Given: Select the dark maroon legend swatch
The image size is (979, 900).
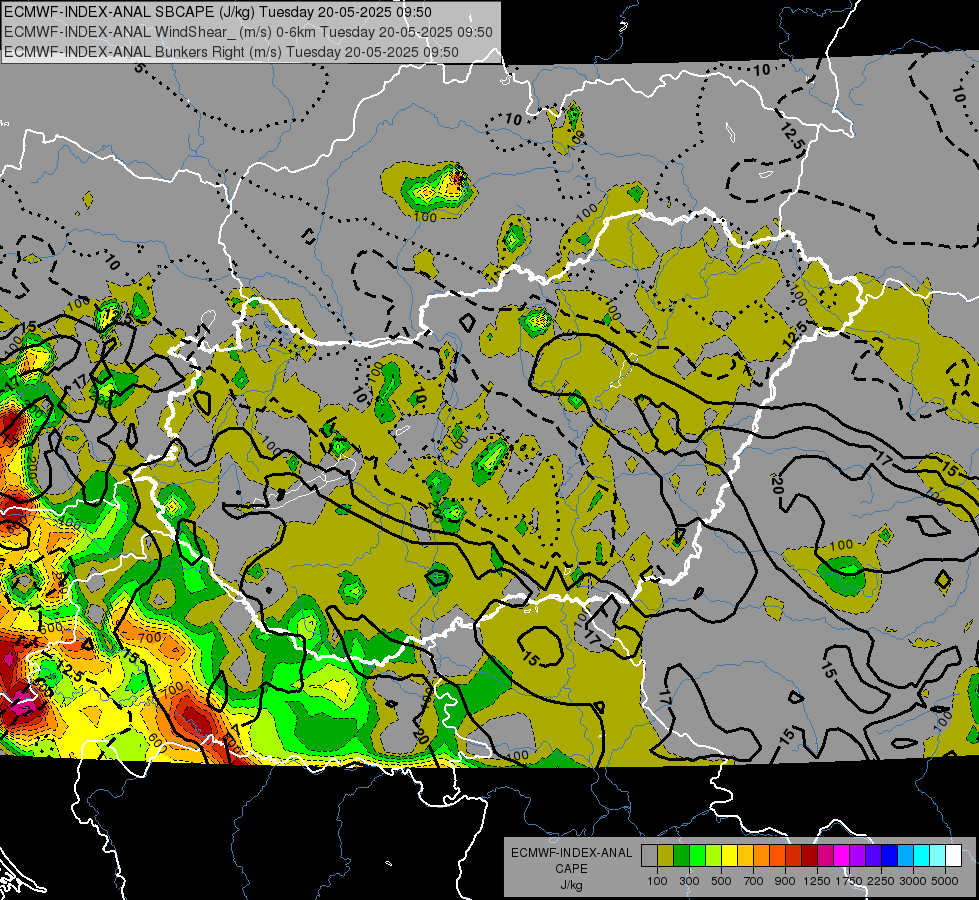Looking at the screenshot, I should [x=810, y=856].
